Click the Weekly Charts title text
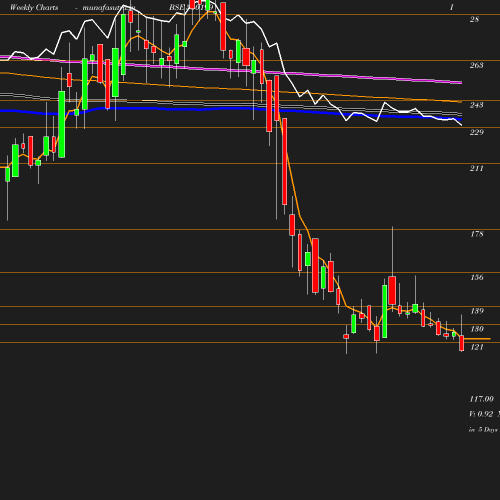500x500 pixels. coord(34,7)
